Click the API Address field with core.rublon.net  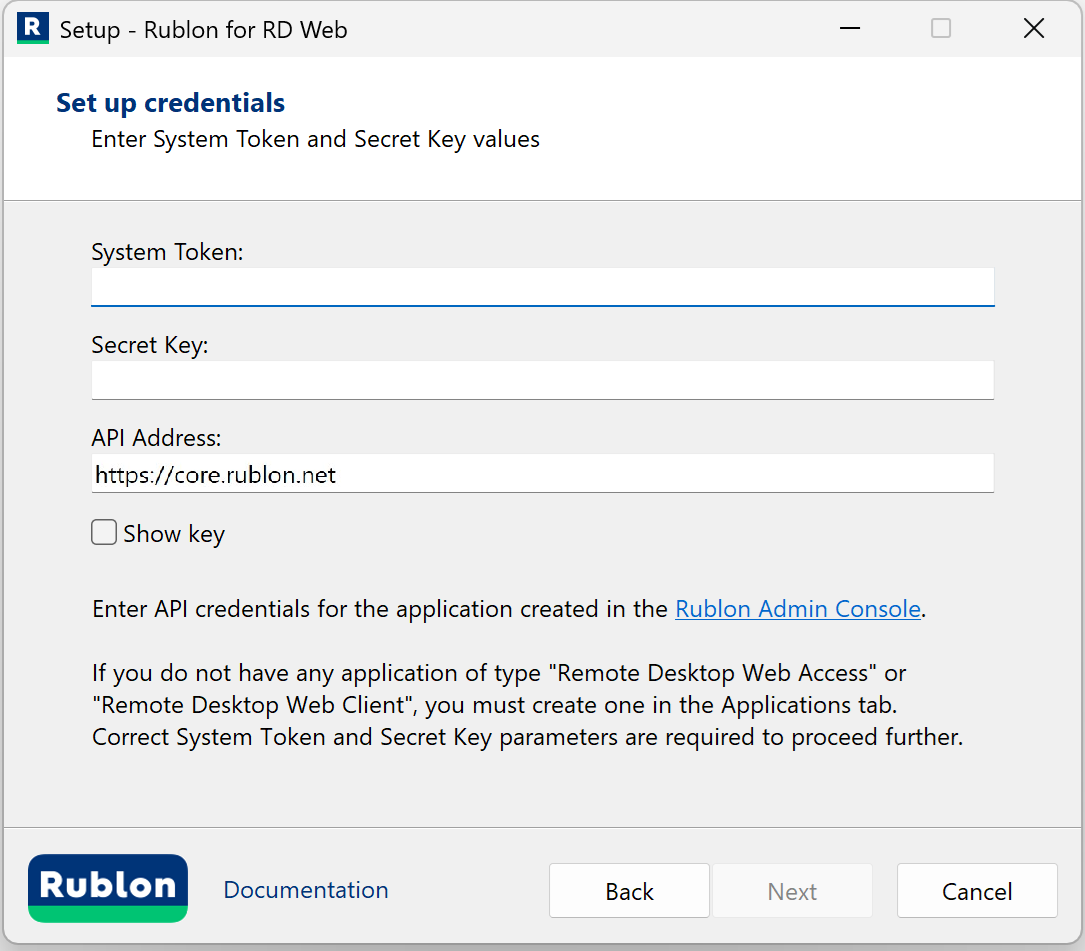[x=542, y=474]
